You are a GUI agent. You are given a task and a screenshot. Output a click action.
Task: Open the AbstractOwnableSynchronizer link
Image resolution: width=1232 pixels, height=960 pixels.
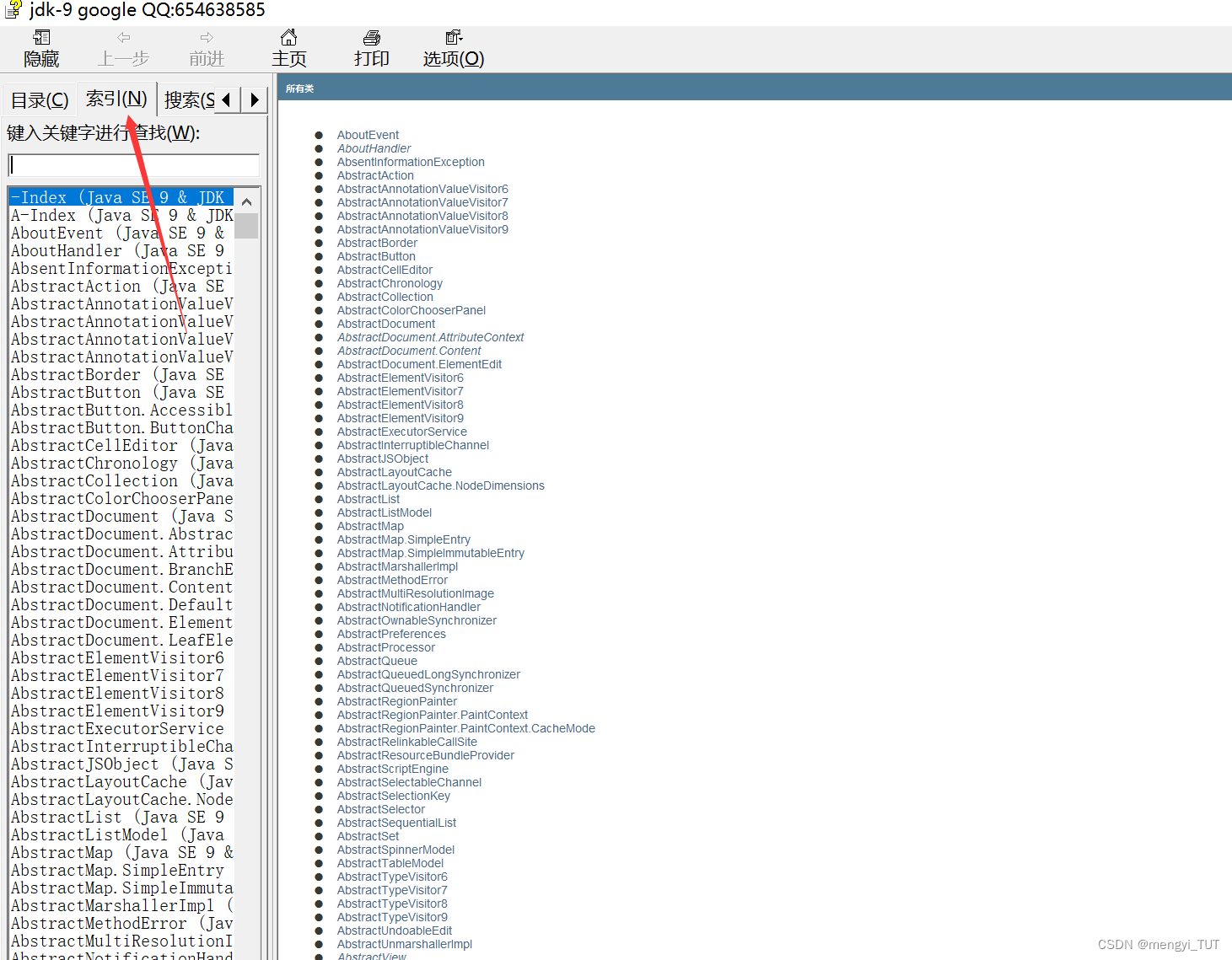point(417,620)
